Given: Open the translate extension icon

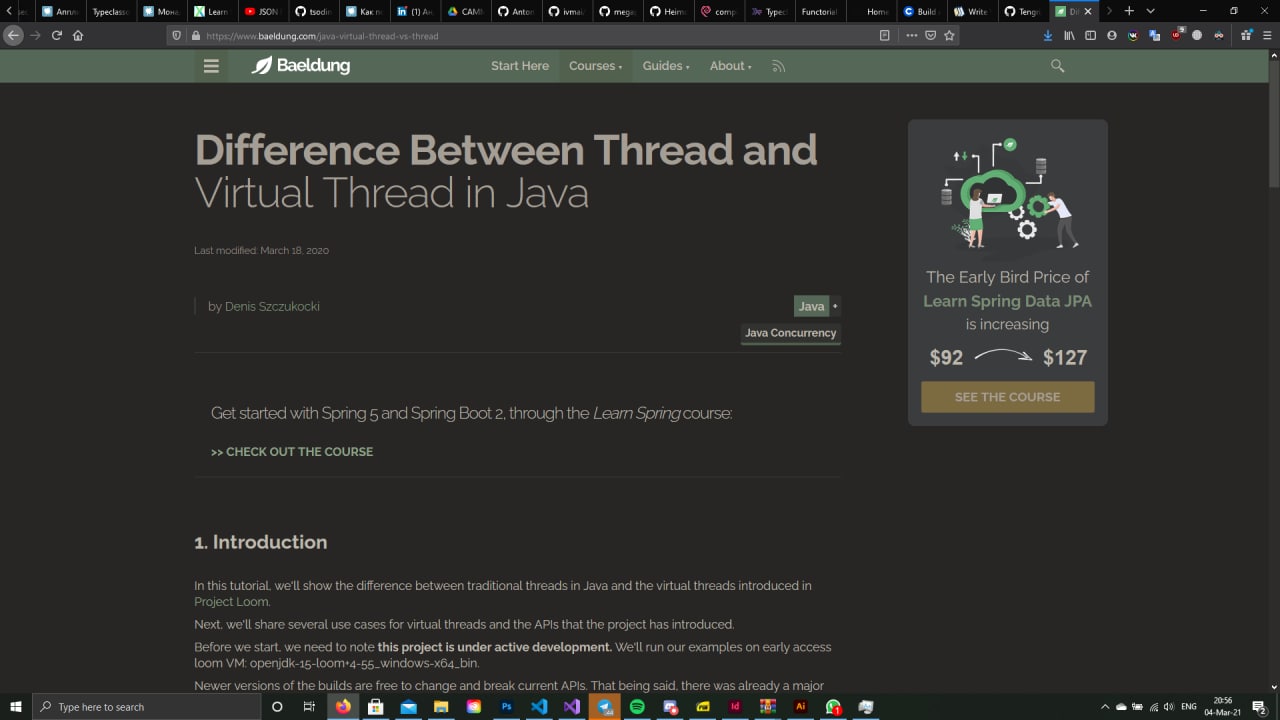Looking at the screenshot, I should pos(1155,35).
